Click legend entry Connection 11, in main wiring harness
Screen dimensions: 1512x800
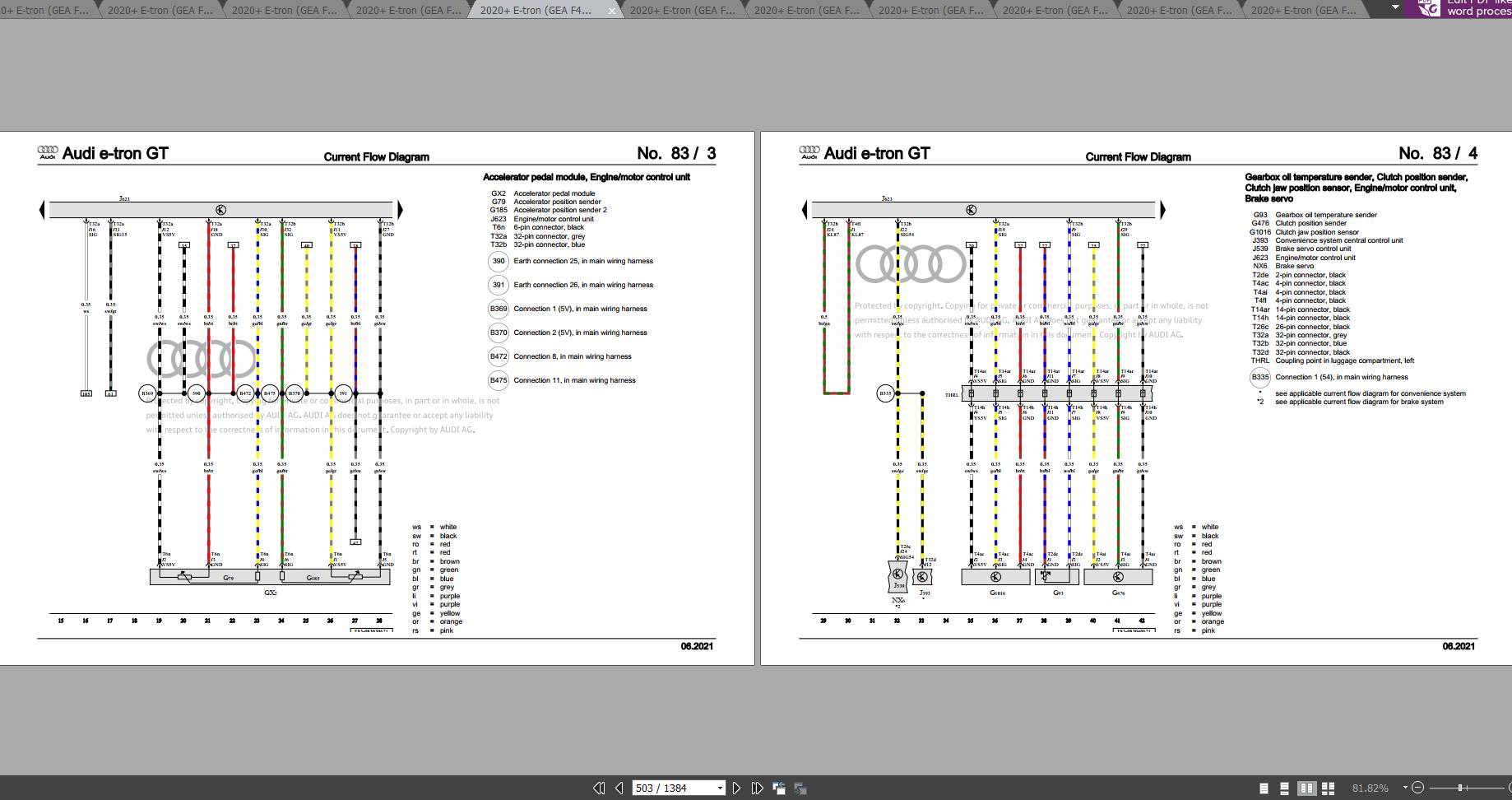coord(574,380)
